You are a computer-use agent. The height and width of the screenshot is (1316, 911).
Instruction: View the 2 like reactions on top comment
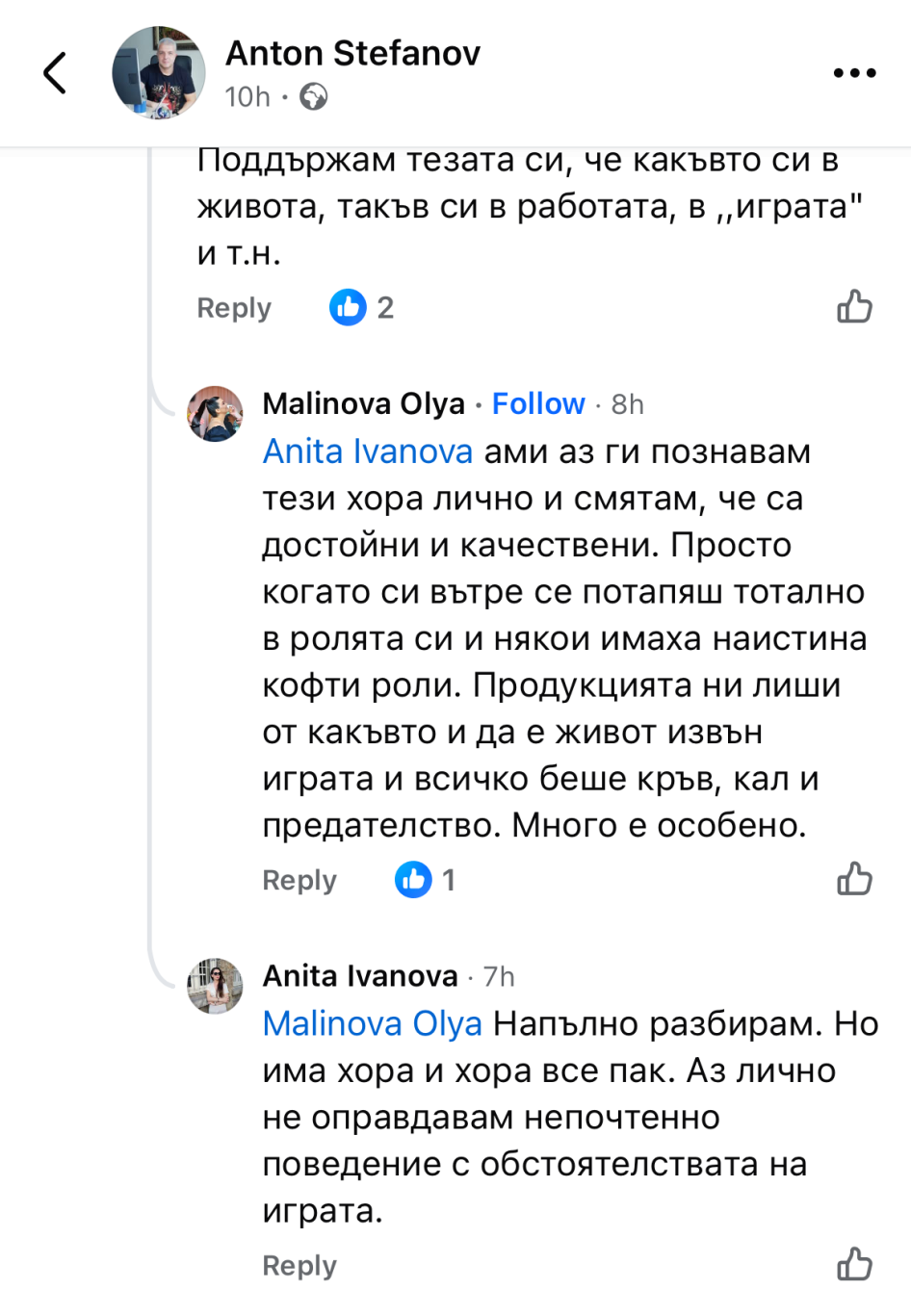coord(361,307)
